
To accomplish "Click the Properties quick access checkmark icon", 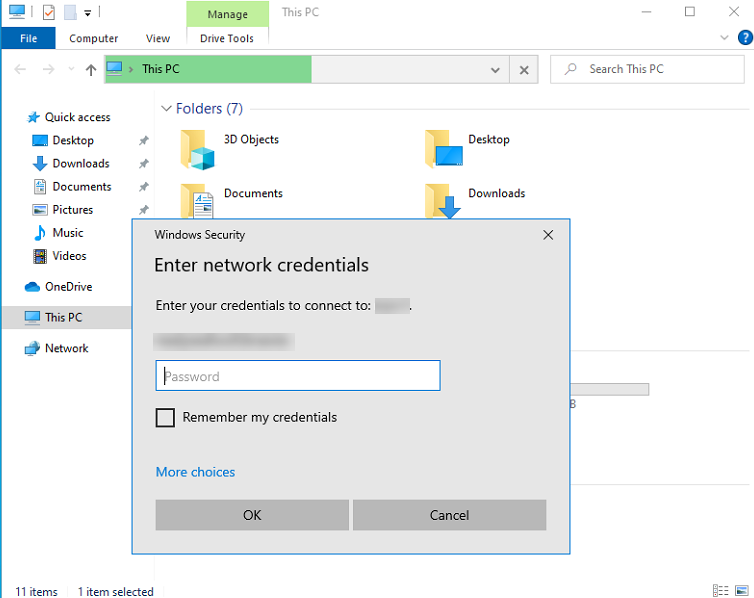I will click(x=49, y=12).
